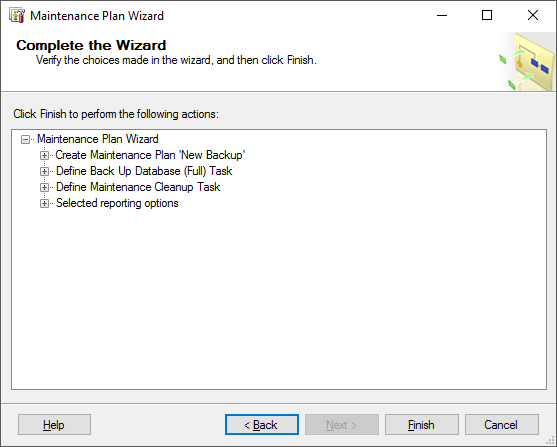Click the disabled Next button
Screen dimensions: 557x447
click(x=342, y=425)
